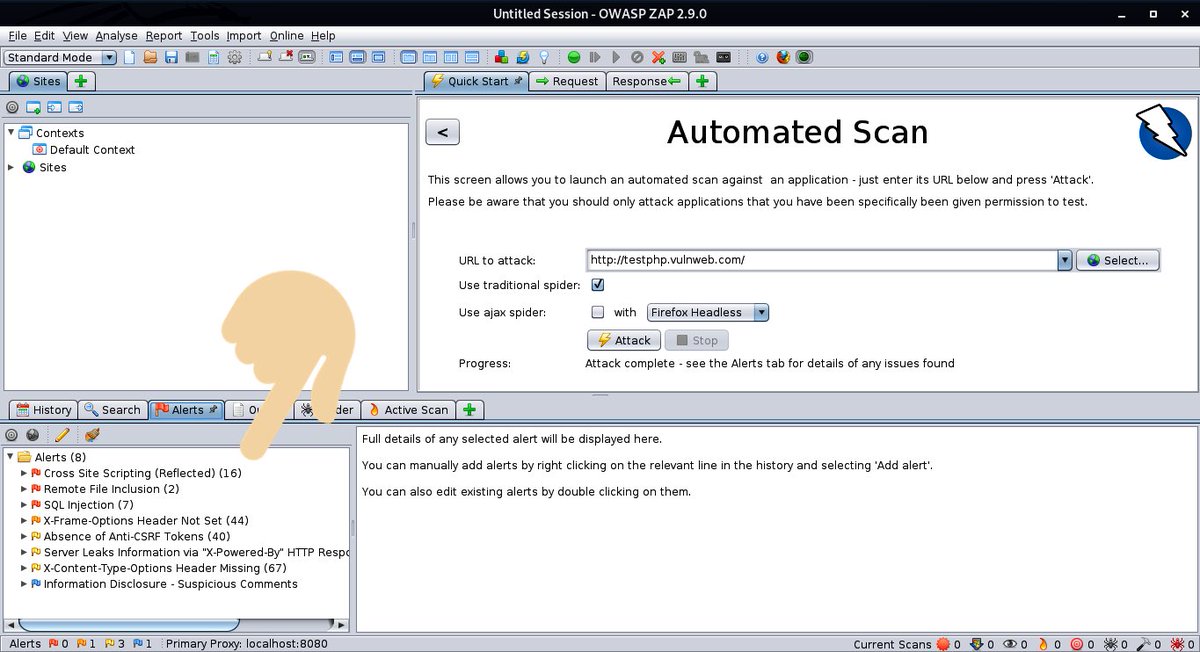Click the Open Session folder icon

point(150,57)
